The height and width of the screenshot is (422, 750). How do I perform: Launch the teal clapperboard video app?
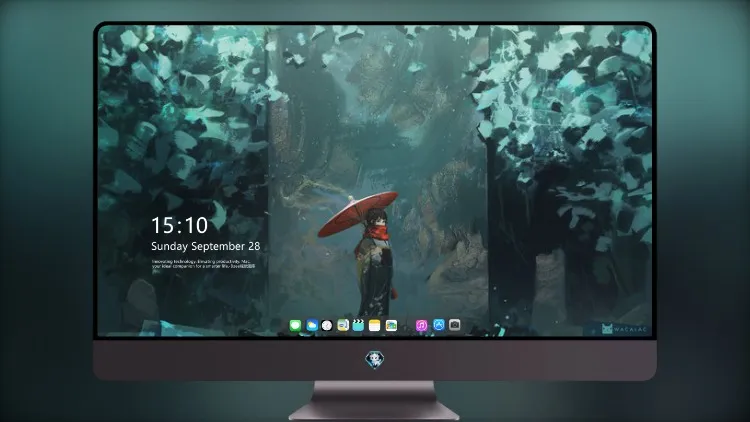[358, 326]
